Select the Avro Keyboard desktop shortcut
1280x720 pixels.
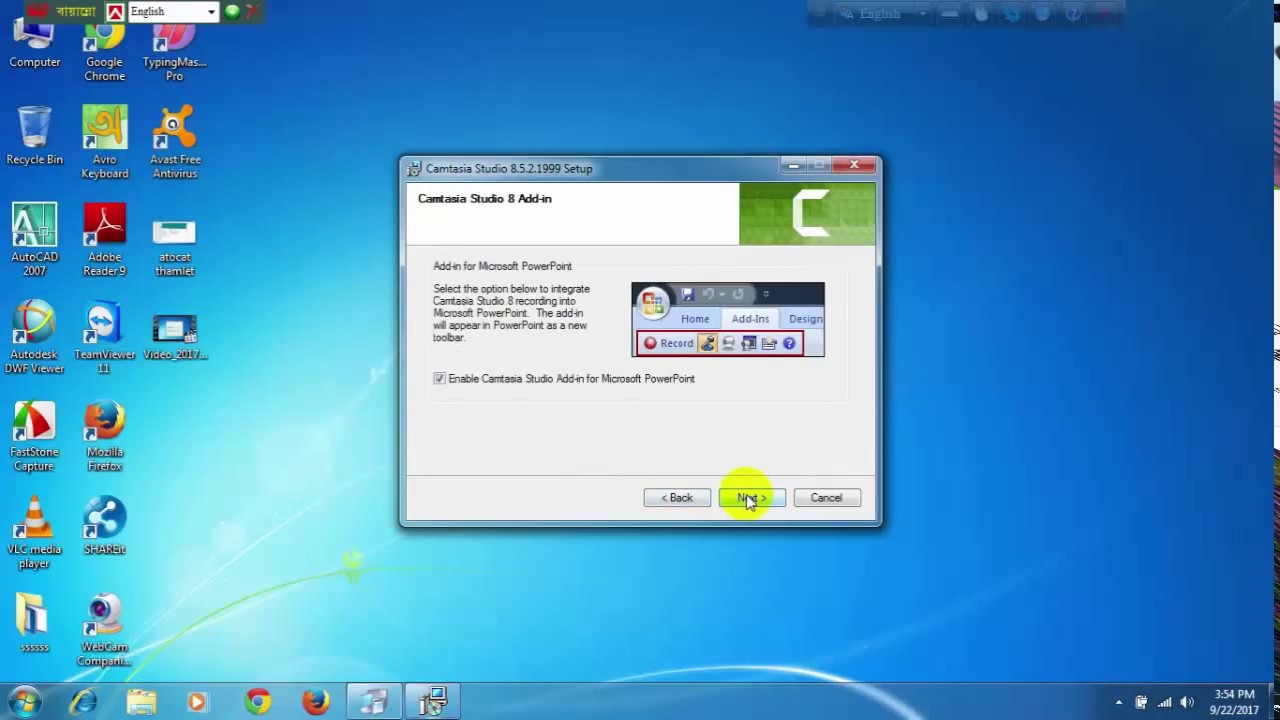(104, 142)
